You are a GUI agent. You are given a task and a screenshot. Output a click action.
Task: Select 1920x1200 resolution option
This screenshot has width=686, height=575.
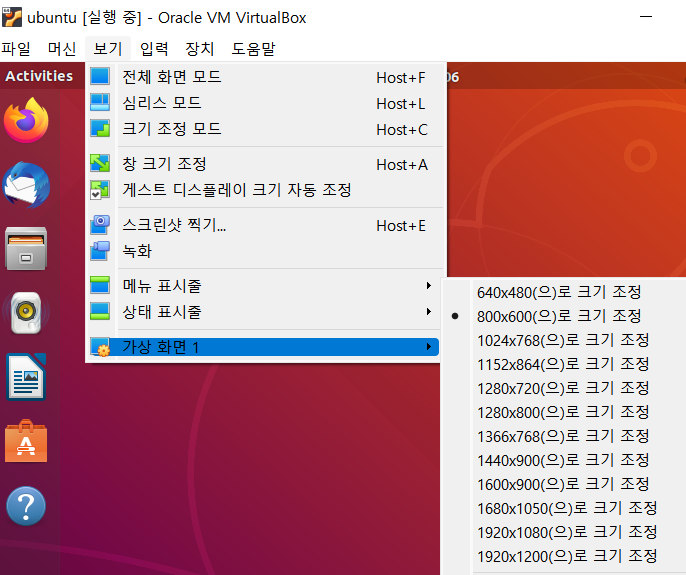coord(567,557)
